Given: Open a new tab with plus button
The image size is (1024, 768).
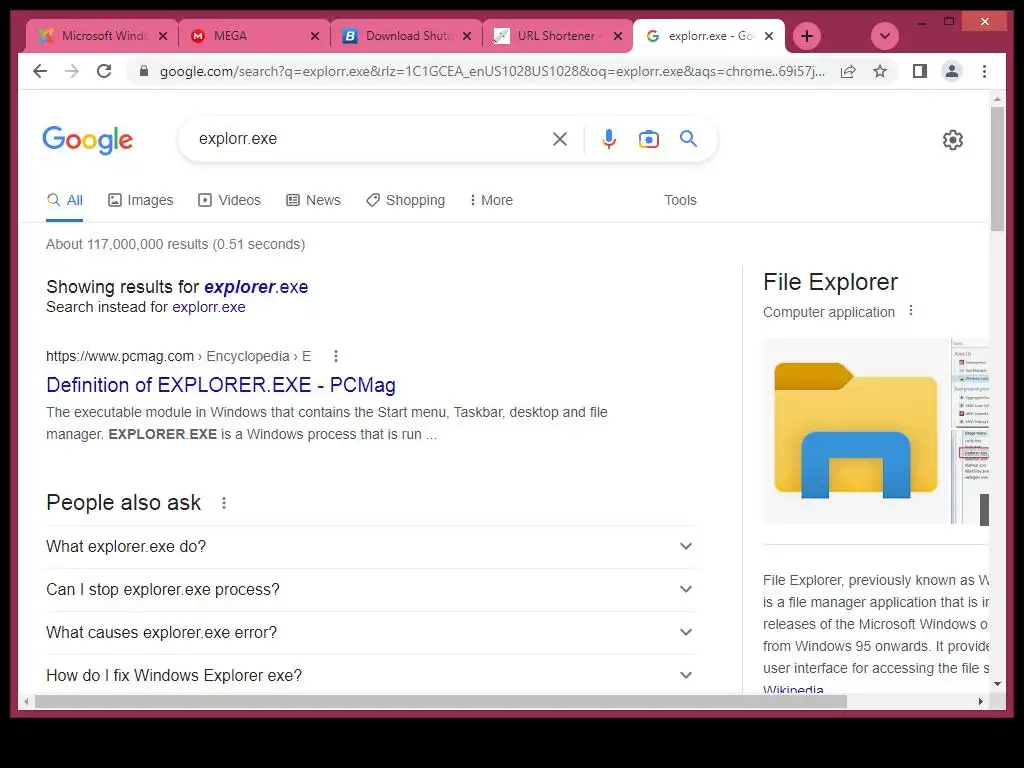Looking at the screenshot, I should click(x=807, y=36).
